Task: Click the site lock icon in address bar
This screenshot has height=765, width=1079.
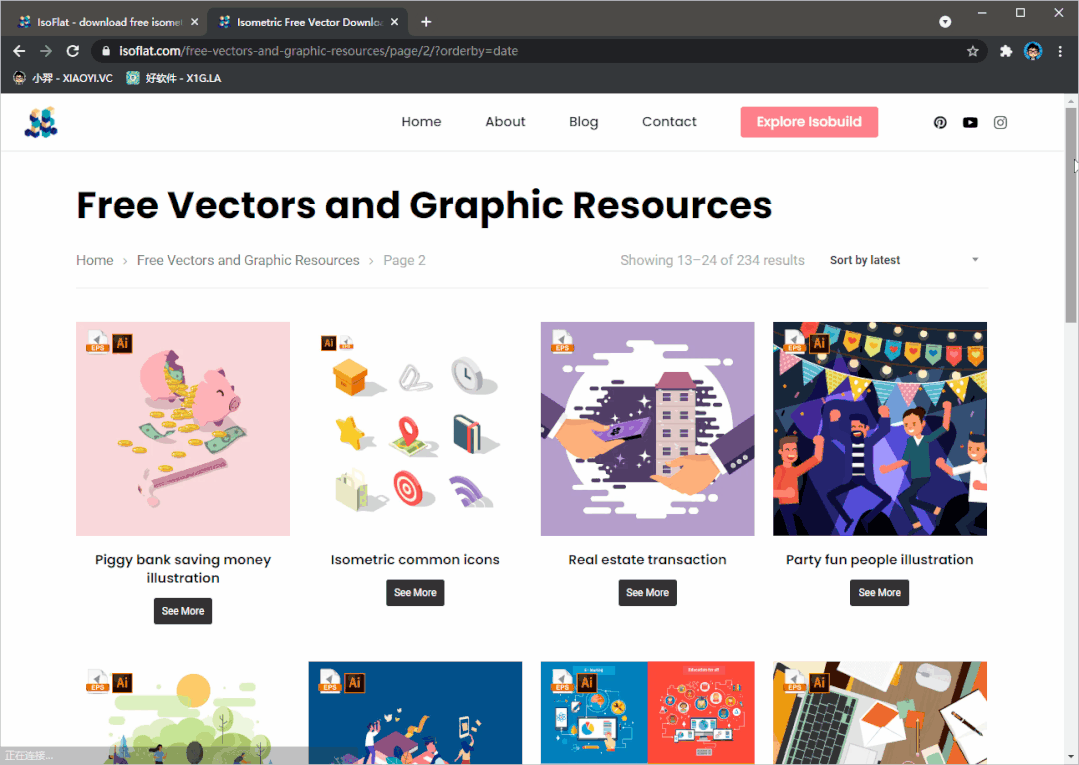Action: point(105,51)
